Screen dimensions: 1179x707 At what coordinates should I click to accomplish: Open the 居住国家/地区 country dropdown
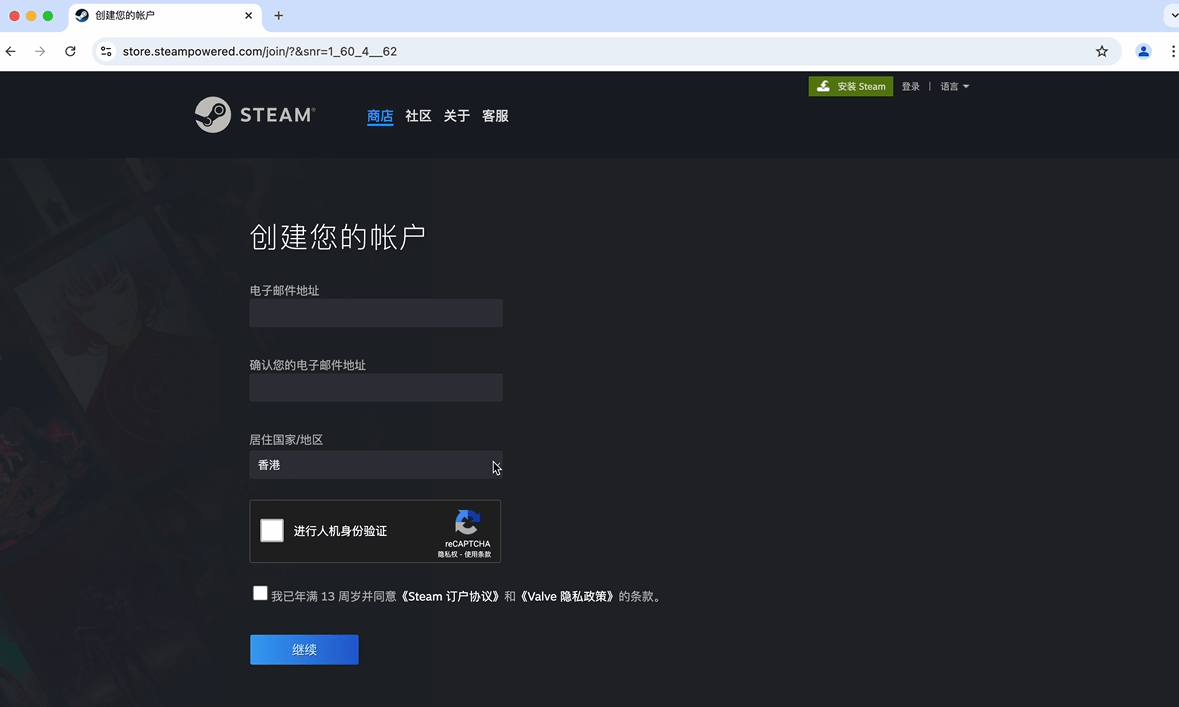click(x=376, y=464)
